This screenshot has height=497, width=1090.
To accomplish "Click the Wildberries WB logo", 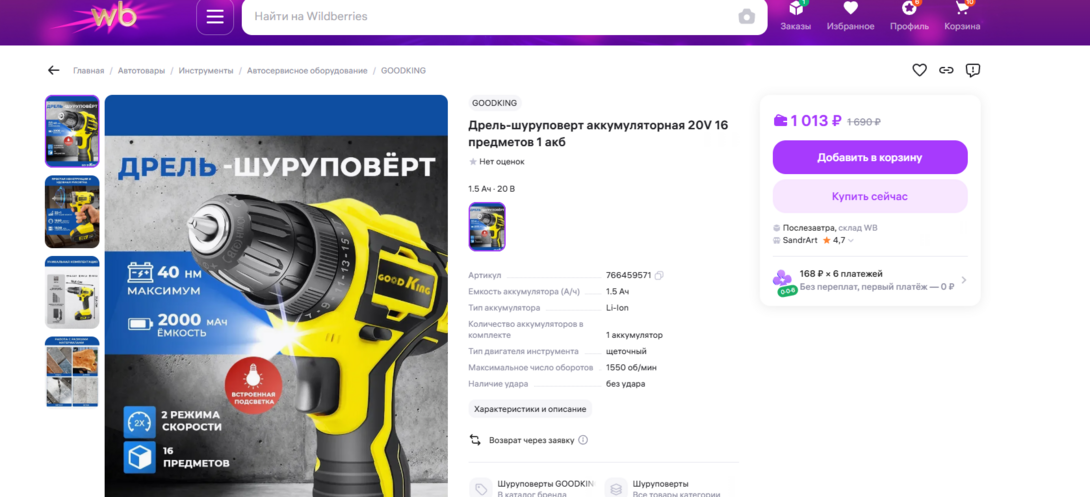I will point(114,17).
